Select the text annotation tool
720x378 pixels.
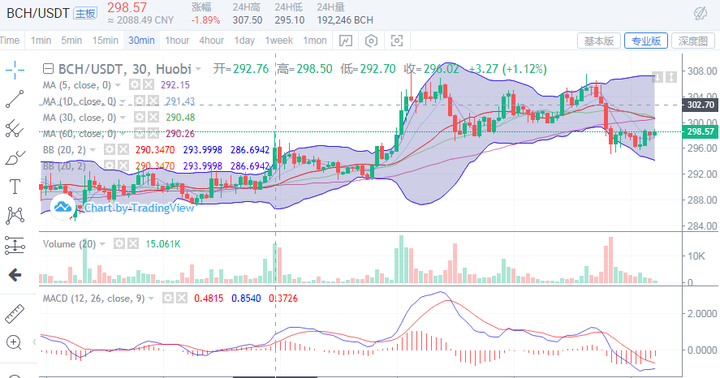coord(15,187)
